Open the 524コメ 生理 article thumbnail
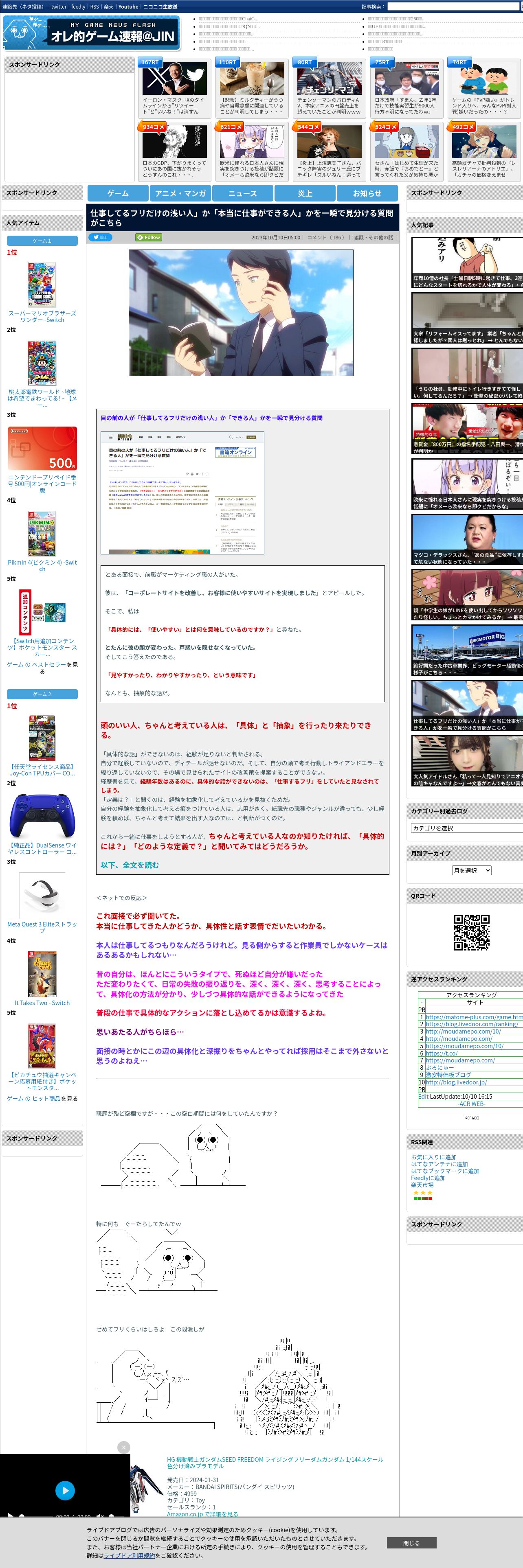The height and width of the screenshot is (1568, 523). (x=407, y=142)
